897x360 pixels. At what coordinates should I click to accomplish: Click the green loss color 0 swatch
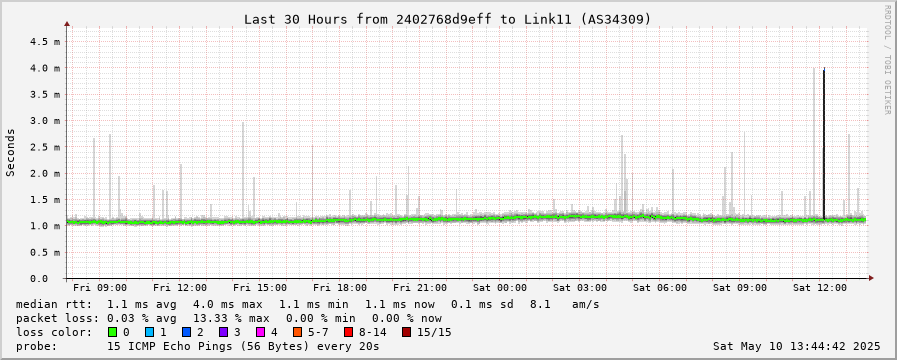(112, 332)
